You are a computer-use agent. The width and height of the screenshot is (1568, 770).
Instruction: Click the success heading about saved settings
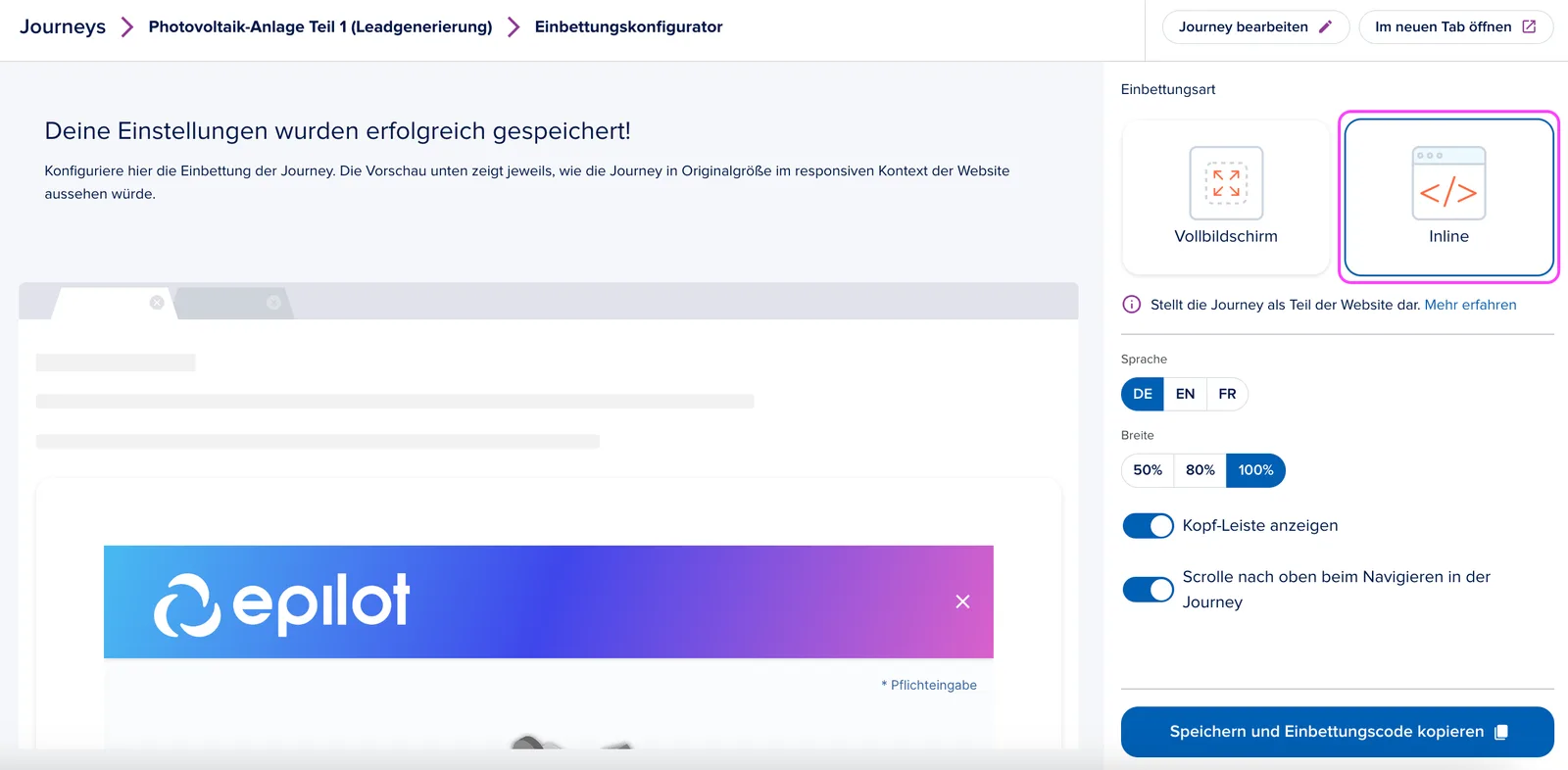(x=338, y=131)
